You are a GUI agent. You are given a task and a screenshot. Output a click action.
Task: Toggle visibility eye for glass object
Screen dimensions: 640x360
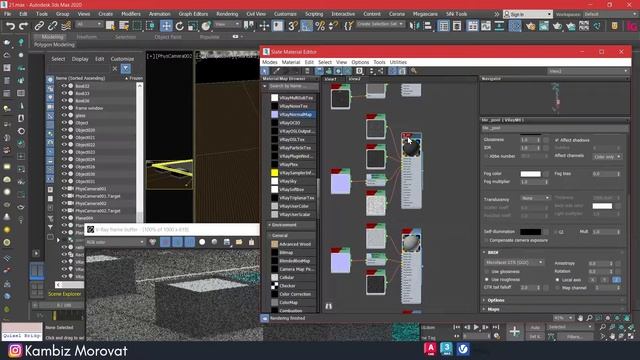[64, 116]
